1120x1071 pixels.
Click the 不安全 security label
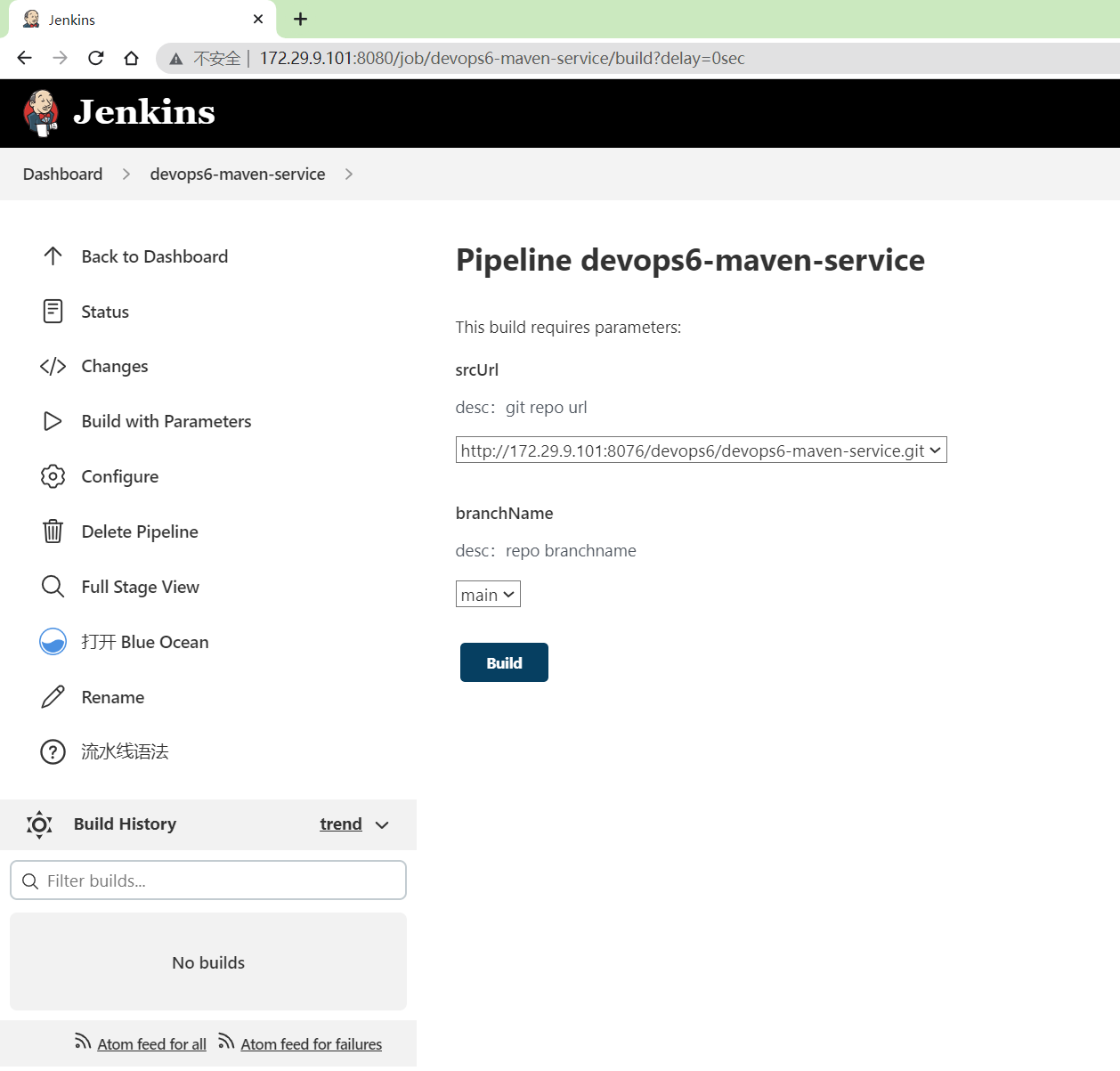[x=217, y=59]
